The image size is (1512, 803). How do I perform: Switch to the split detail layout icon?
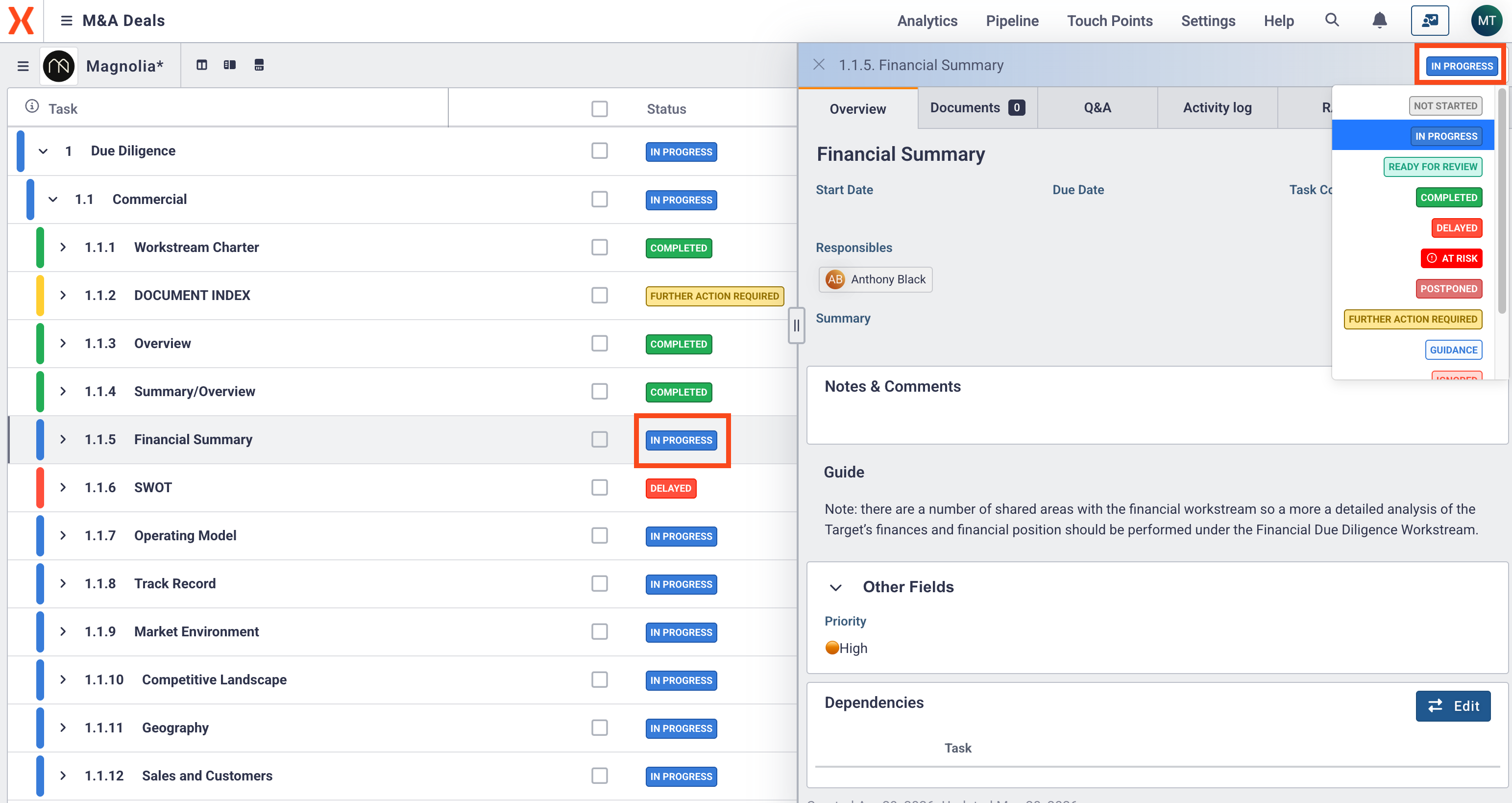click(229, 65)
